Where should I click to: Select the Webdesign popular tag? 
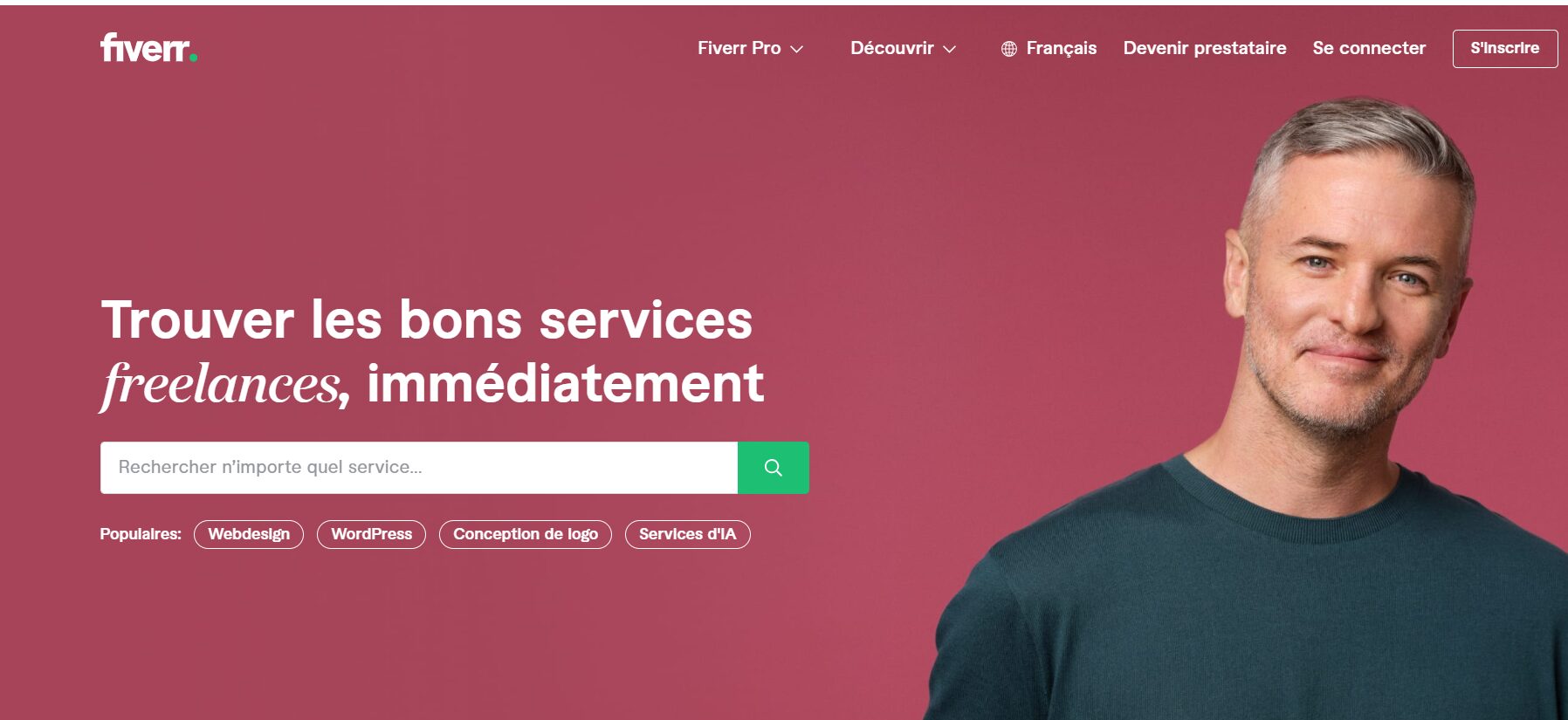(249, 534)
